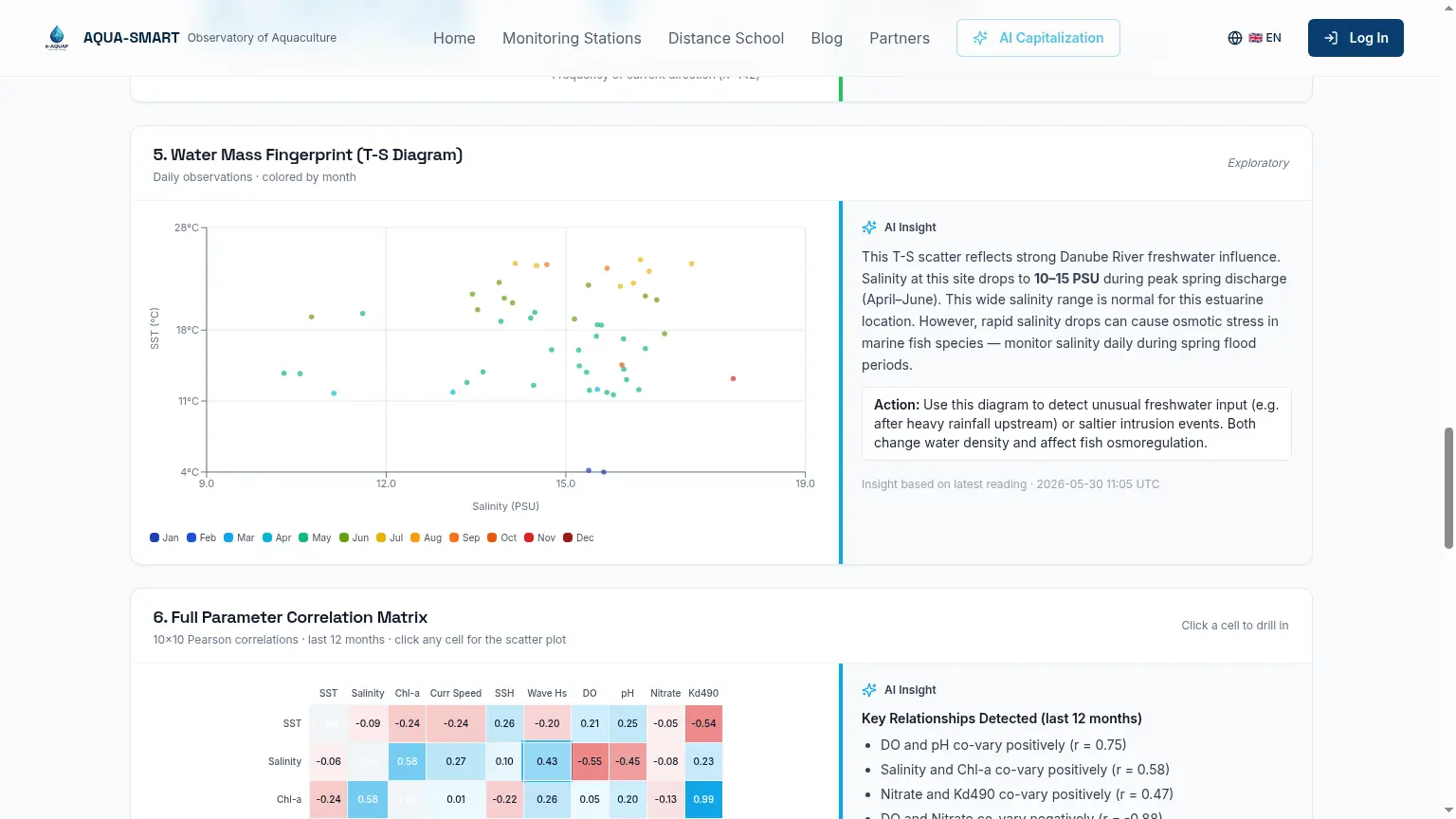Toggle the Jan series in chart legend
Screen dimensions: 1456x819
coord(164,537)
